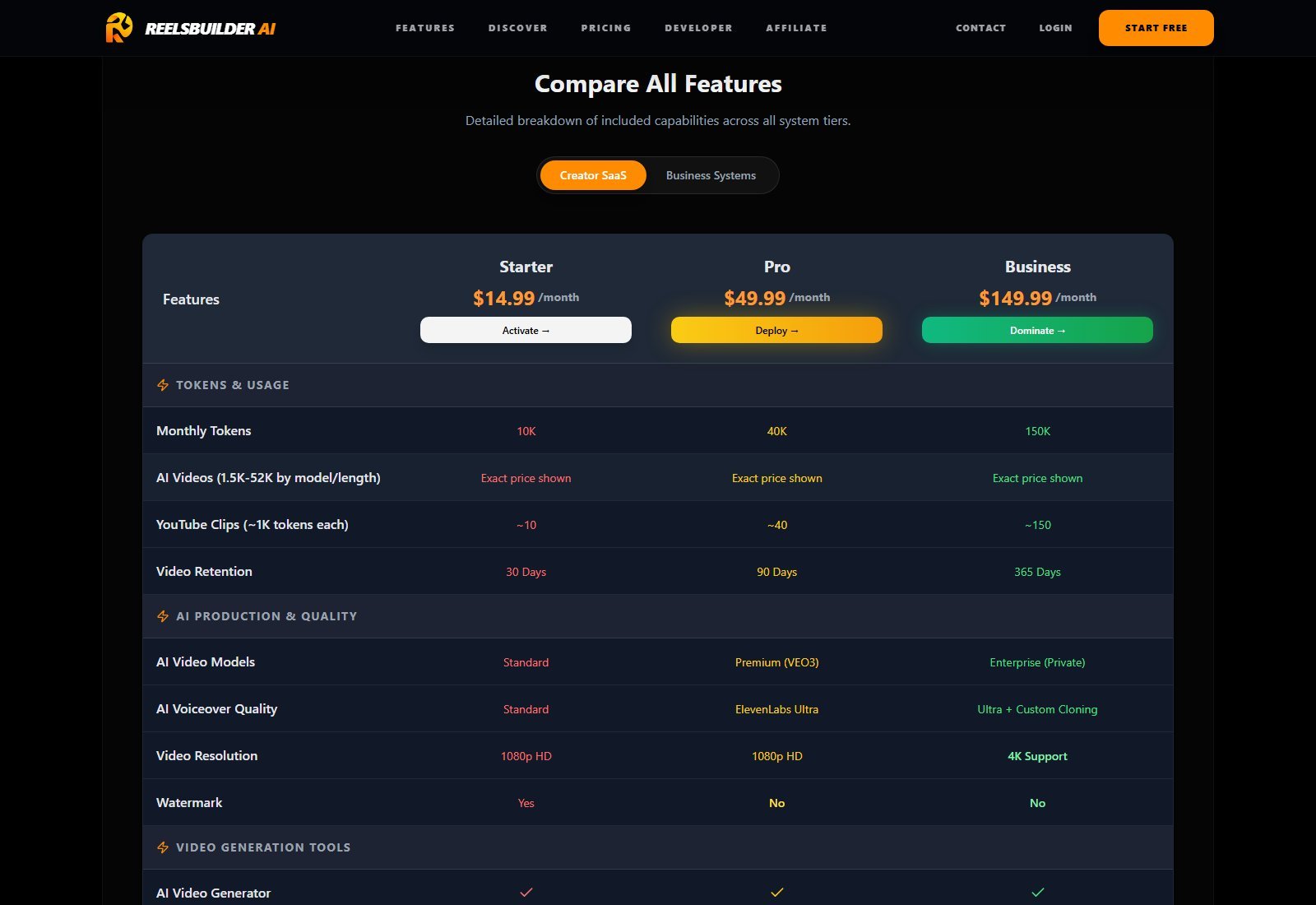
Task: Click the Starter Watermark Yes value
Action: coord(526,803)
